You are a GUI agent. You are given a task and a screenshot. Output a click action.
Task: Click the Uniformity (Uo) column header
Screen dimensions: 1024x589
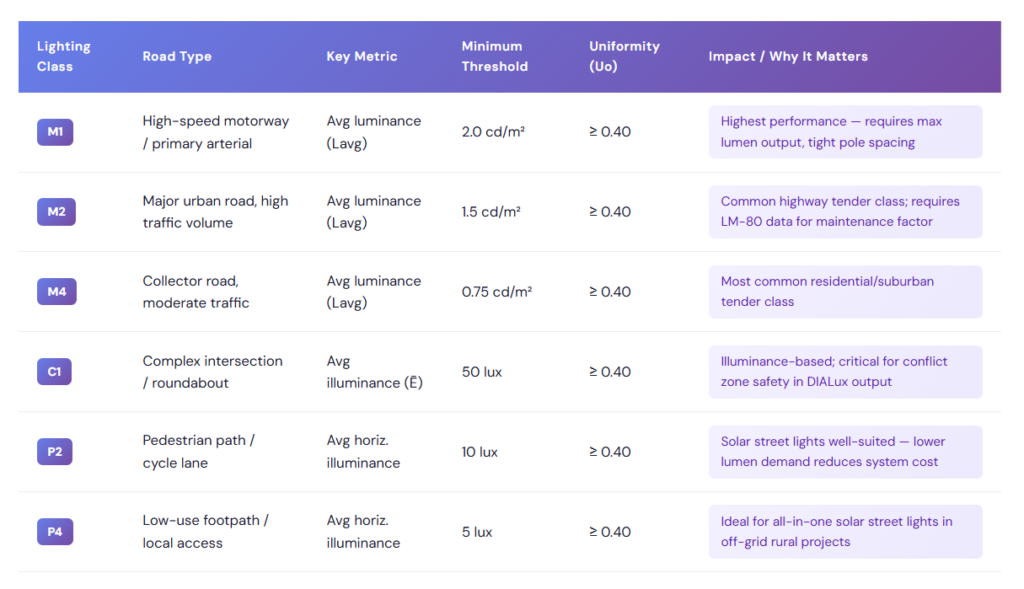coord(624,56)
